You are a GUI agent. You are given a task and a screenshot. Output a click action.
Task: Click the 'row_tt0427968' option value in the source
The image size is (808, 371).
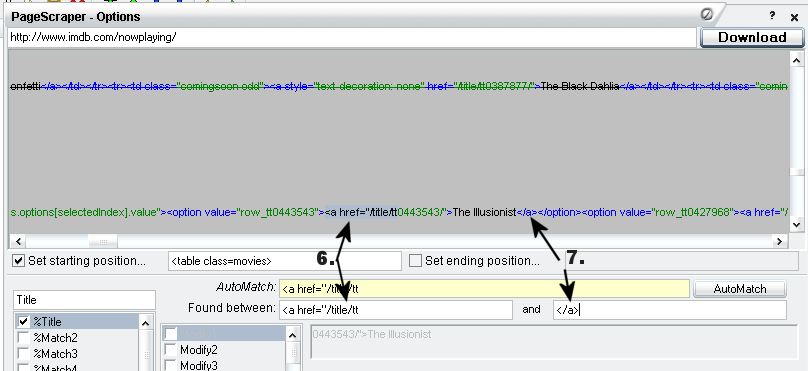(x=691, y=212)
